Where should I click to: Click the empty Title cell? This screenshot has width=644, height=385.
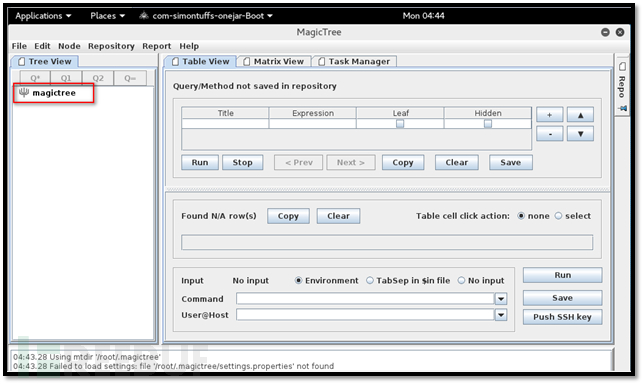click(225, 124)
